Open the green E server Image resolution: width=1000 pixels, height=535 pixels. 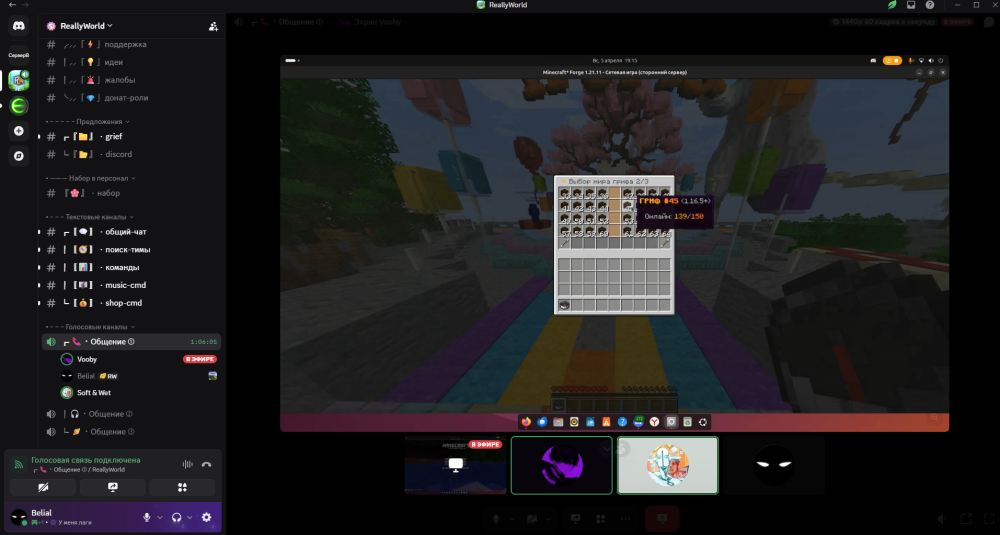tap(18, 106)
